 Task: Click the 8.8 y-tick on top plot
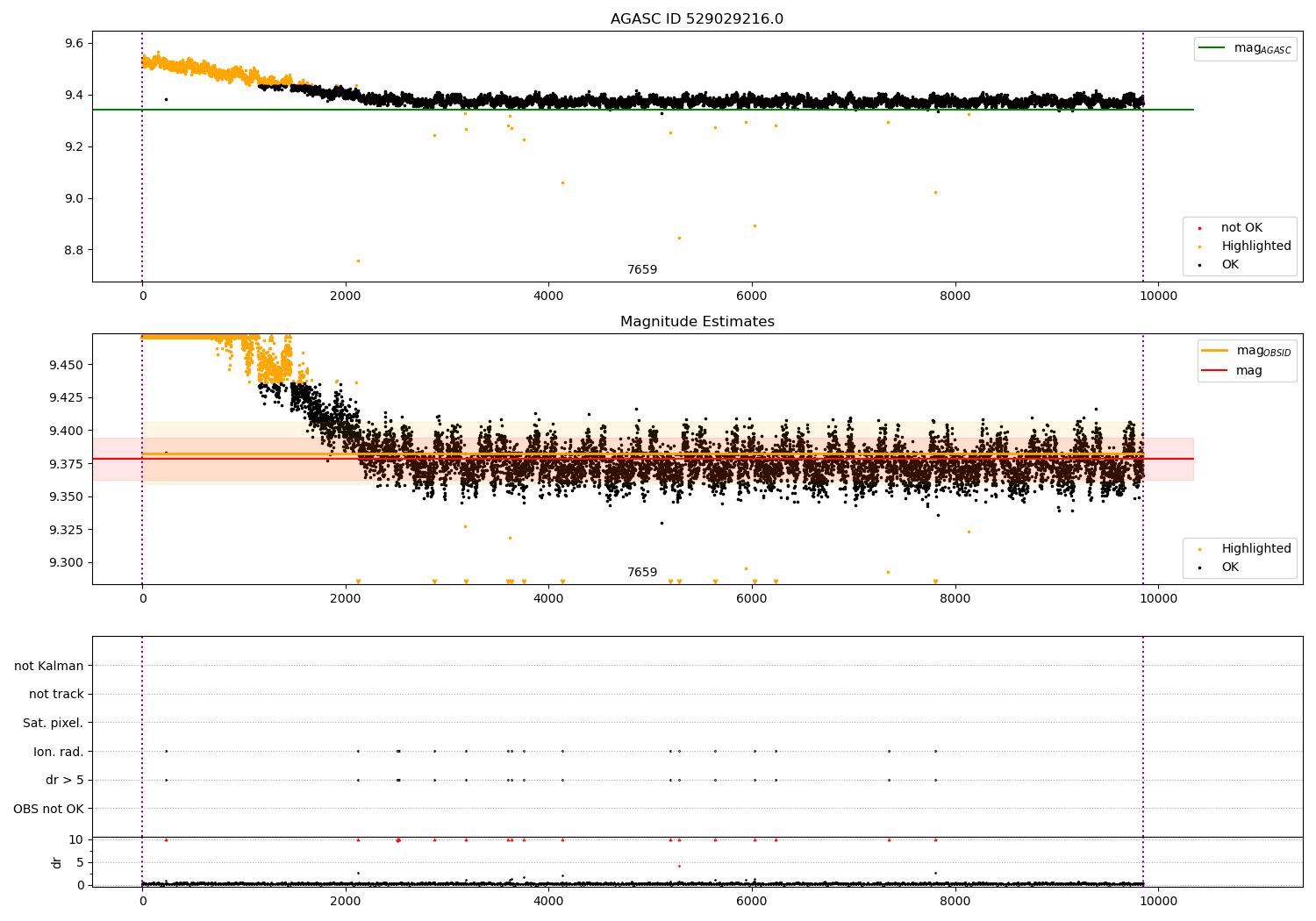coord(73,250)
